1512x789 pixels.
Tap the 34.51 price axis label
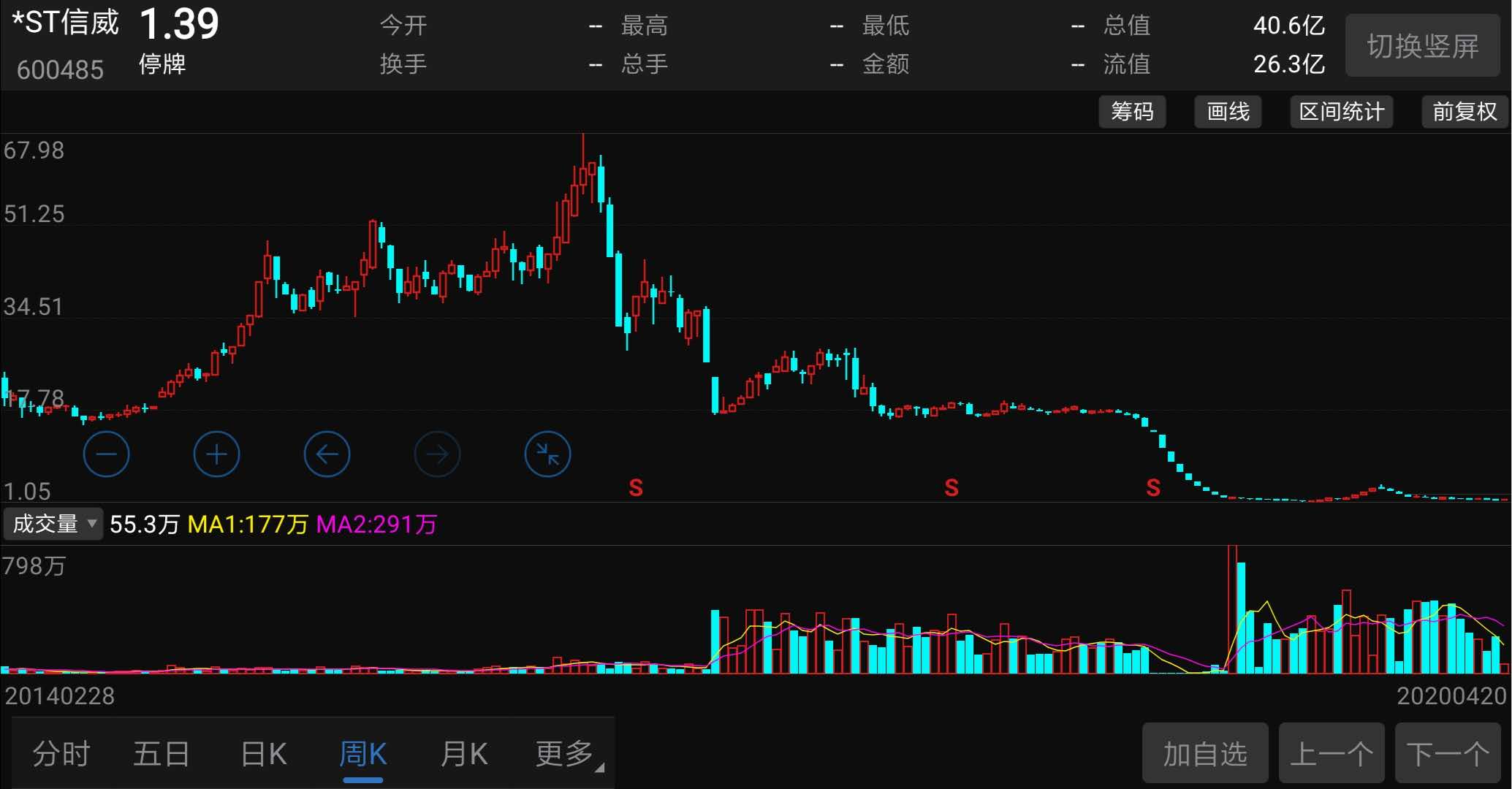[x=34, y=307]
